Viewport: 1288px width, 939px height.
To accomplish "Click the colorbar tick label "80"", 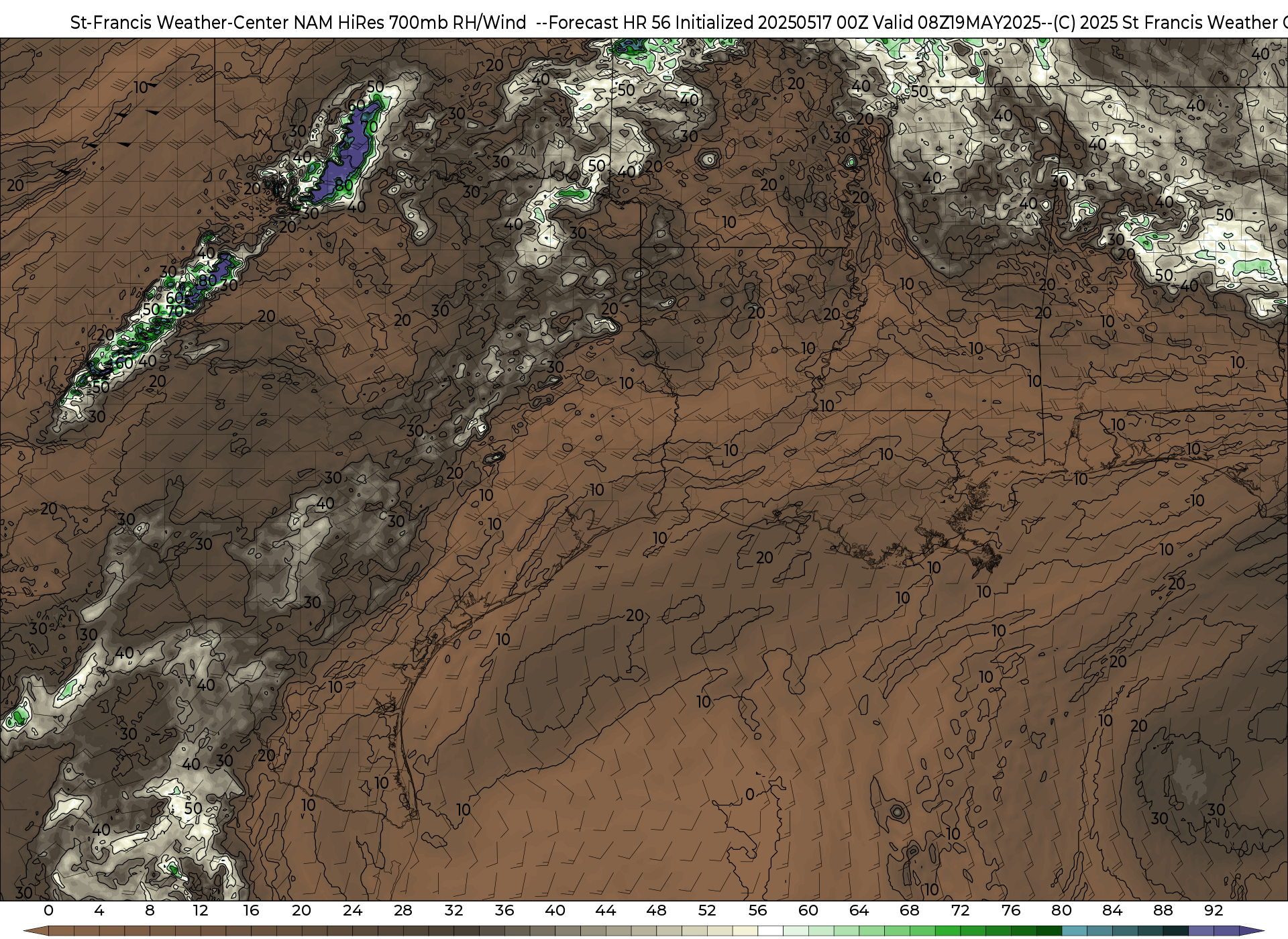I will click(1061, 910).
